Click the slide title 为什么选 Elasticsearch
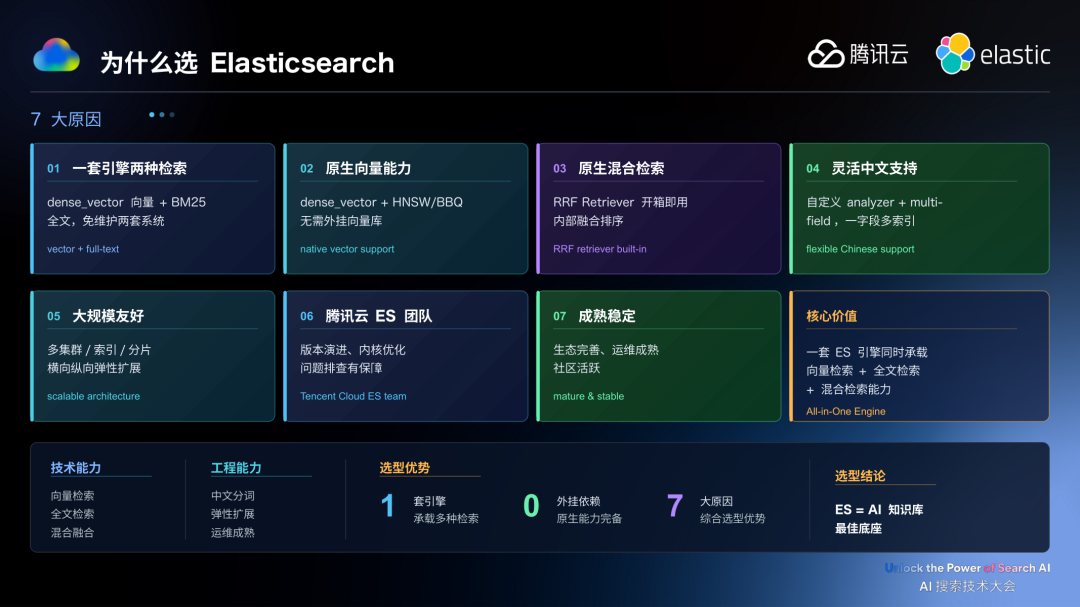 tap(247, 63)
